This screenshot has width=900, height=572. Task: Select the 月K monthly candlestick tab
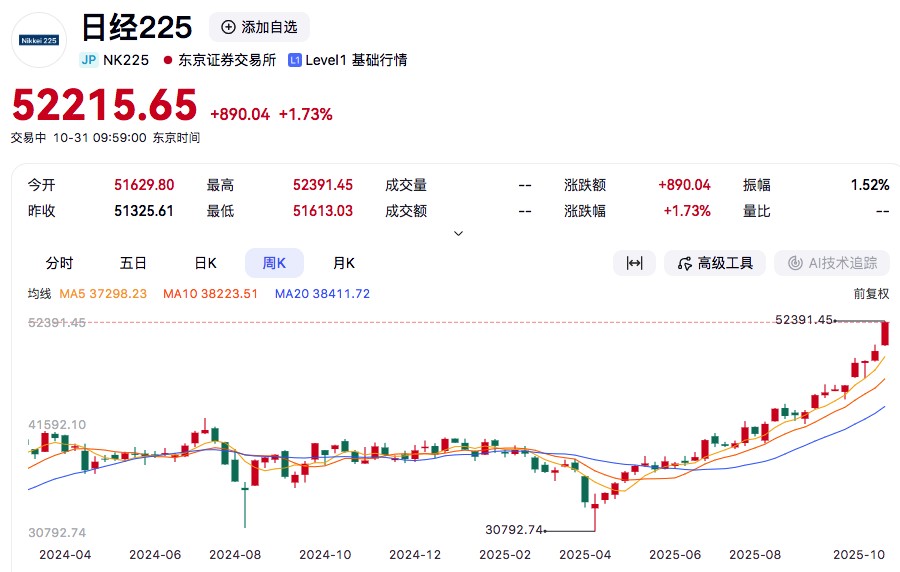[344, 263]
